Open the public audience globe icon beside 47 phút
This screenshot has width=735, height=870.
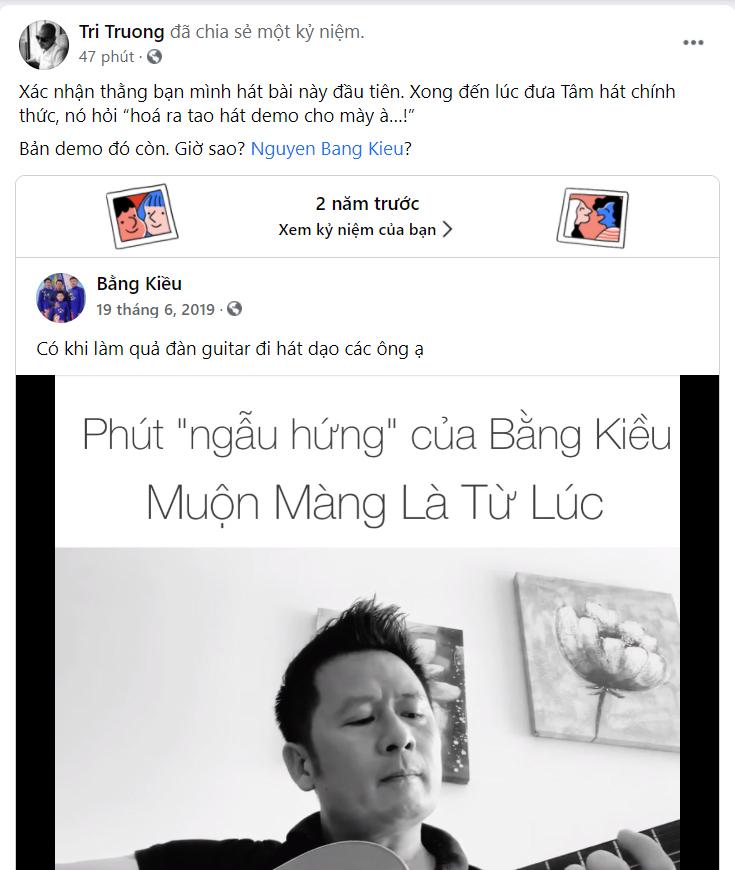[154, 57]
